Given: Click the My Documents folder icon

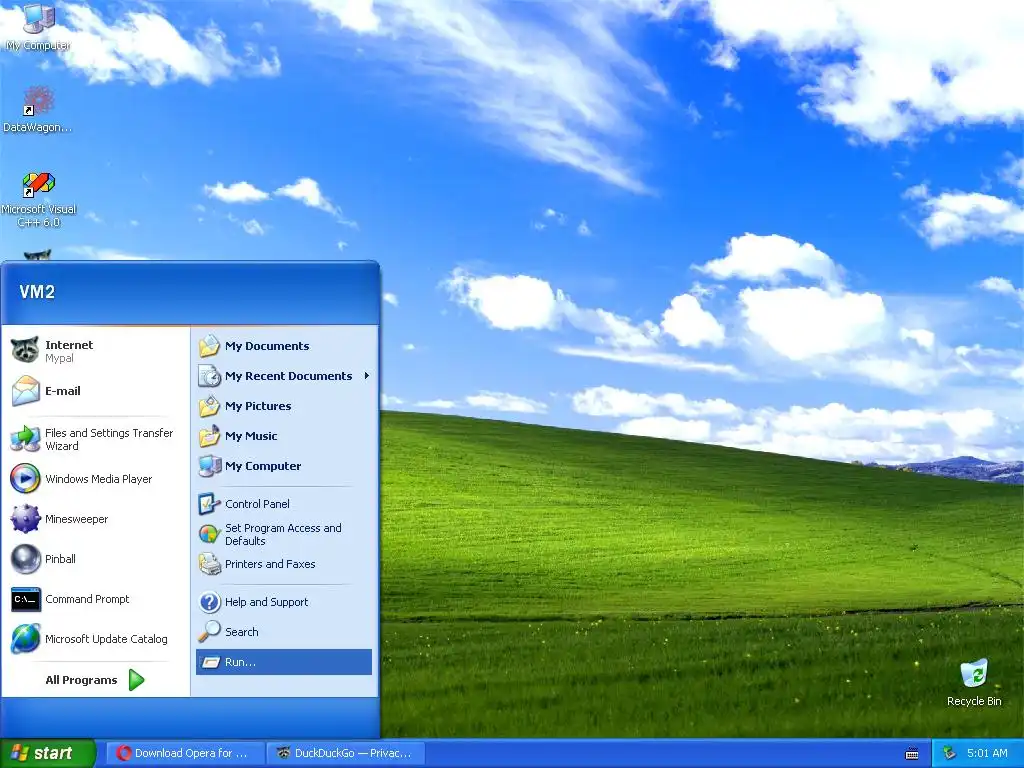Looking at the screenshot, I should pyautogui.click(x=210, y=345).
